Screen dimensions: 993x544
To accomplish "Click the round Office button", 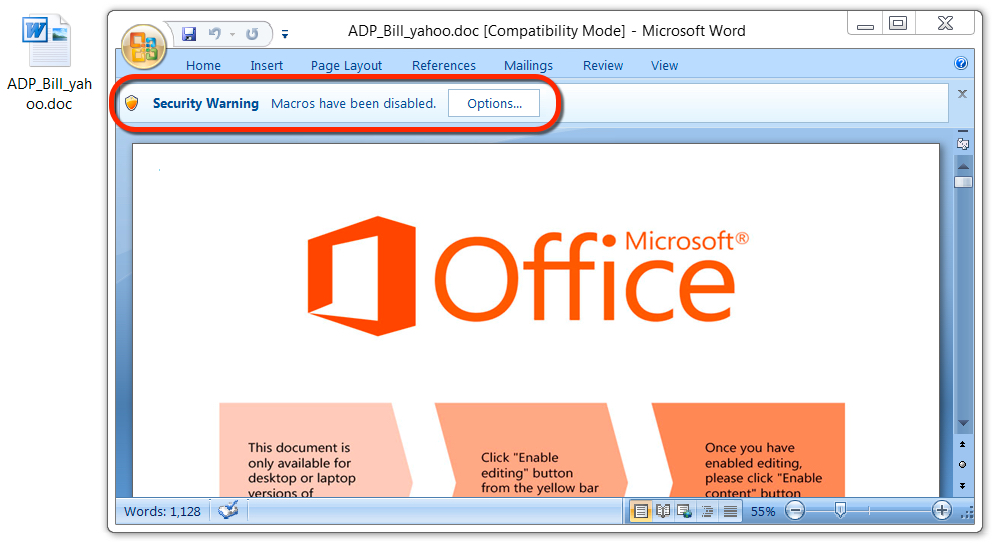I will click(144, 46).
